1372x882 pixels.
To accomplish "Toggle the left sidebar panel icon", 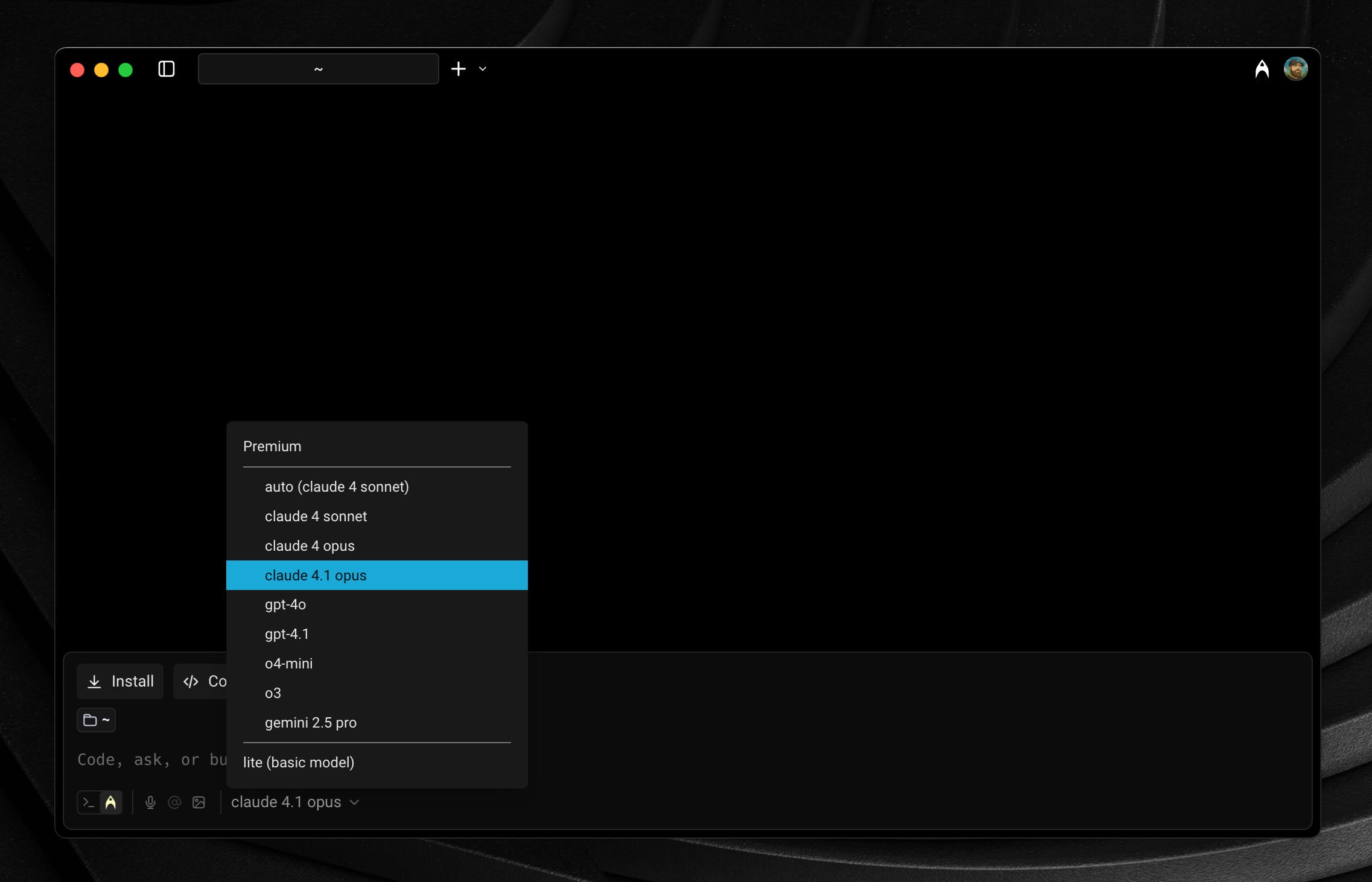I will tap(167, 69).
